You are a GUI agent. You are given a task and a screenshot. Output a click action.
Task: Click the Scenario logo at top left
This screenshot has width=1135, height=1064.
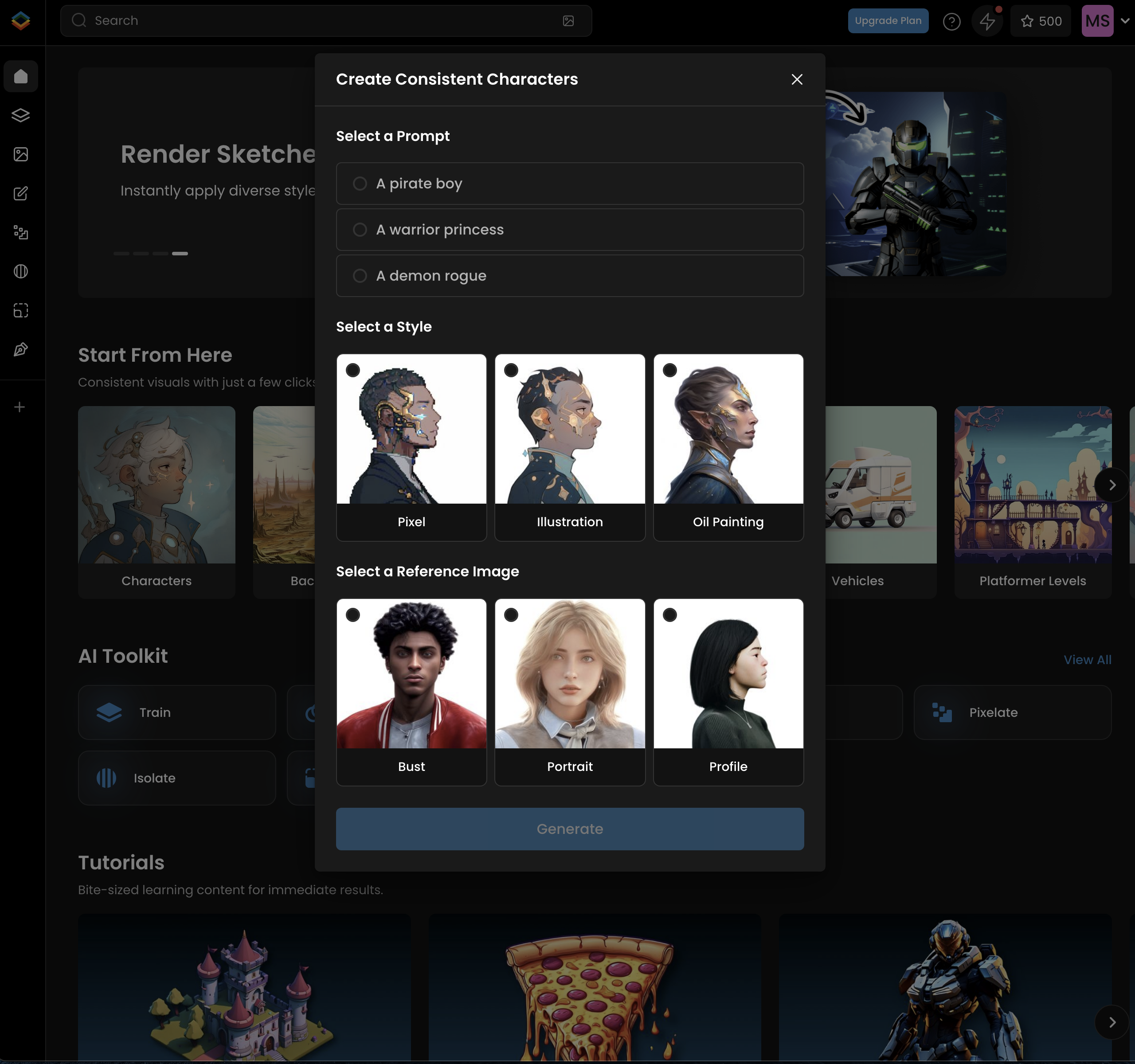click(20, 20)
